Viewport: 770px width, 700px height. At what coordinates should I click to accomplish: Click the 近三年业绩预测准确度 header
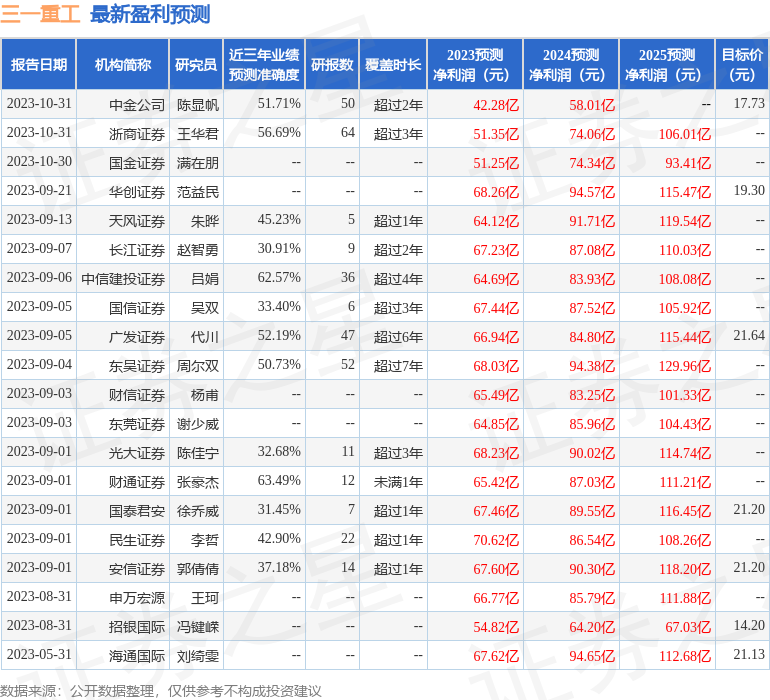click(264, 64)
